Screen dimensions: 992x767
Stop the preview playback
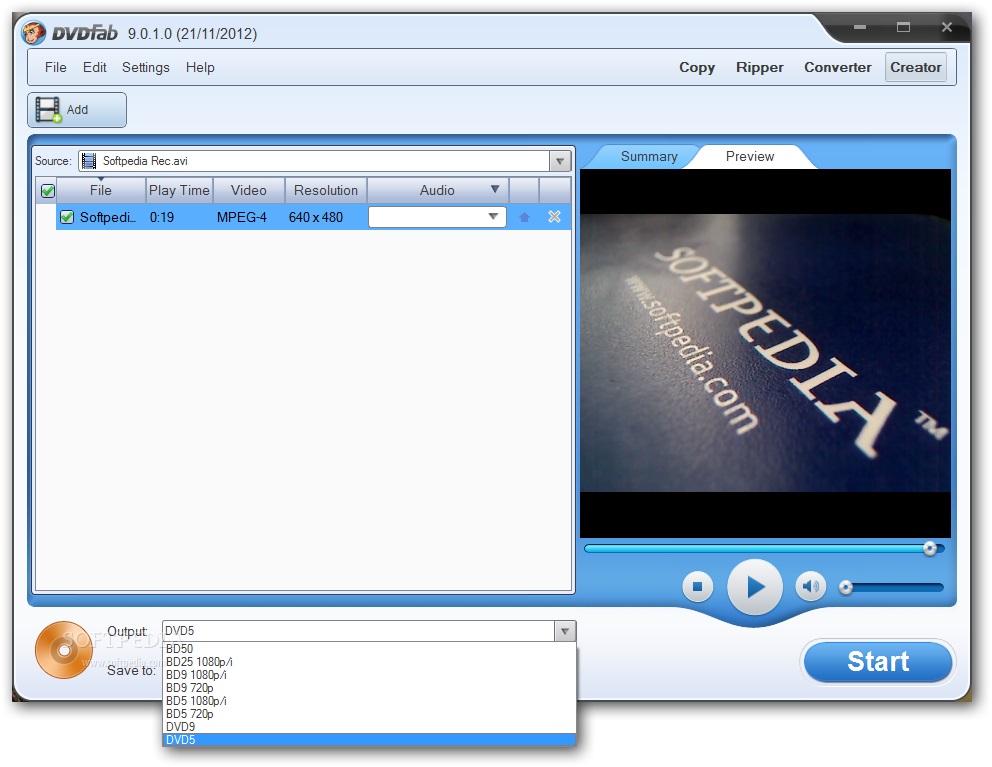point(697,587)
